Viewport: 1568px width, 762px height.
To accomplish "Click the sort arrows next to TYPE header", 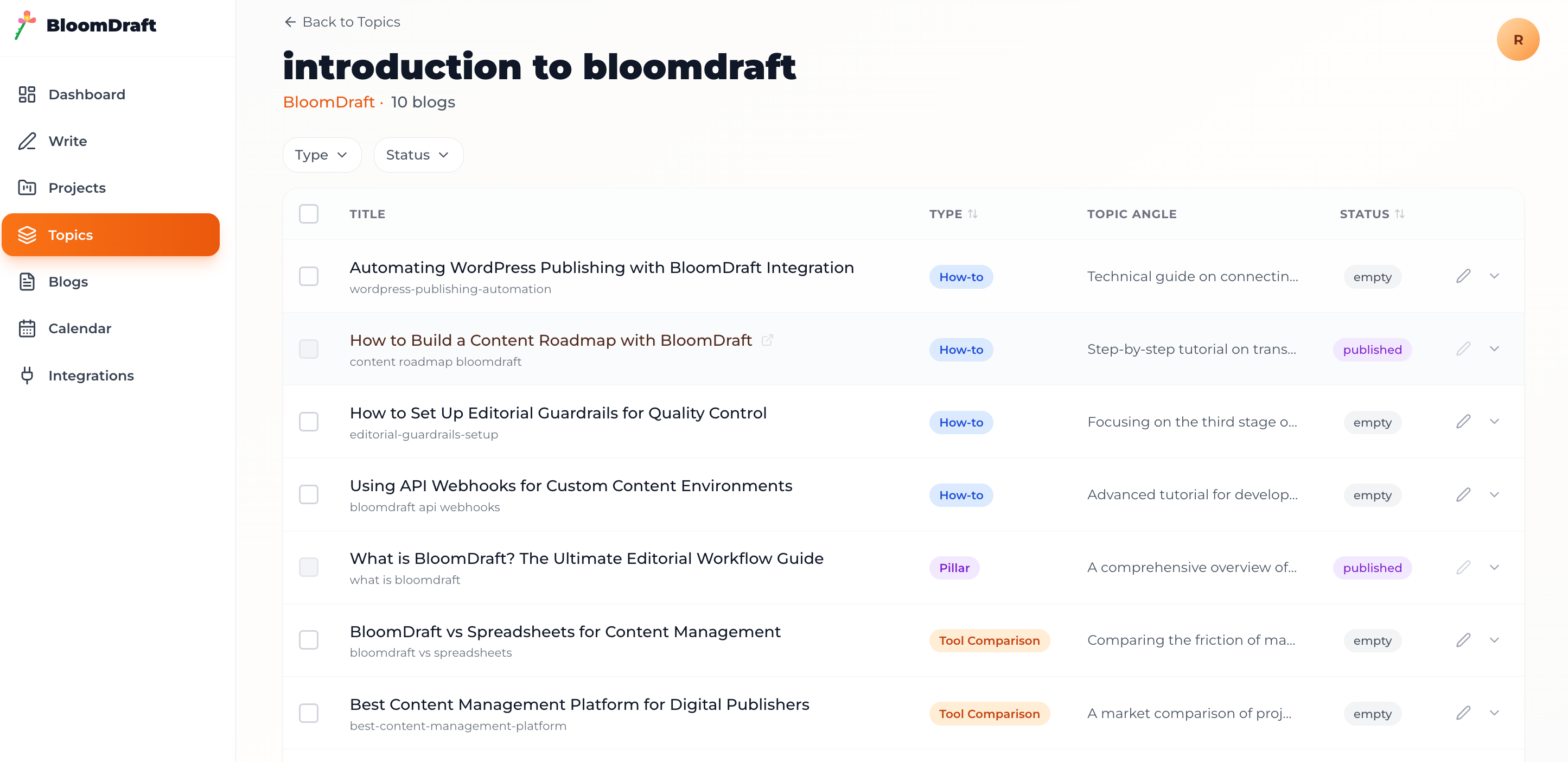I will (x=973, y=214).
